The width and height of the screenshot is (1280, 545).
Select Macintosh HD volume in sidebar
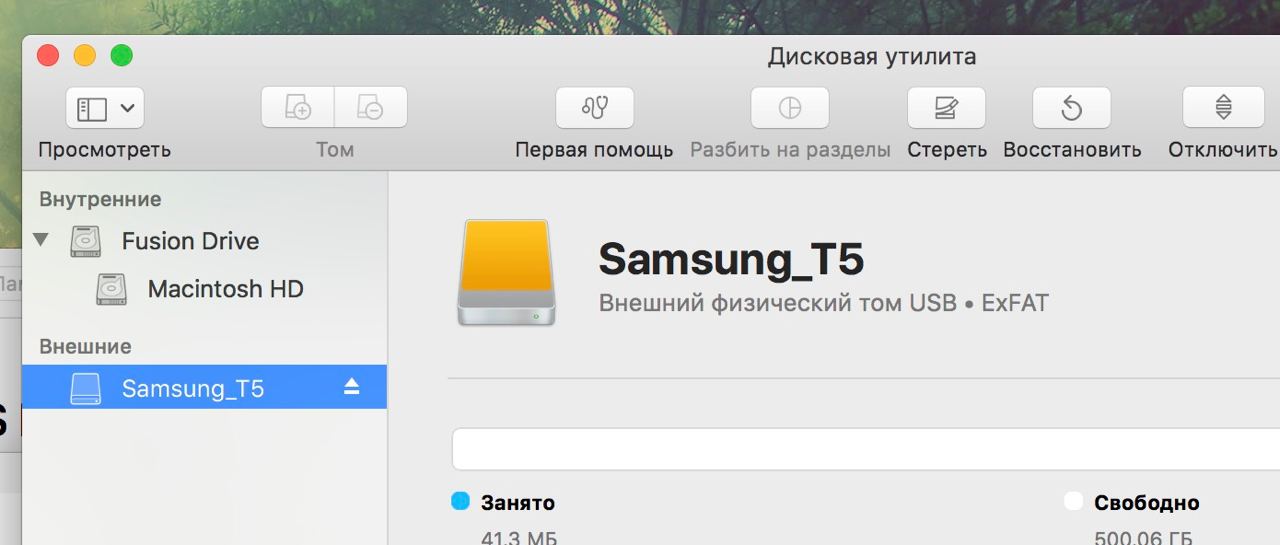[x=204, y=289]
